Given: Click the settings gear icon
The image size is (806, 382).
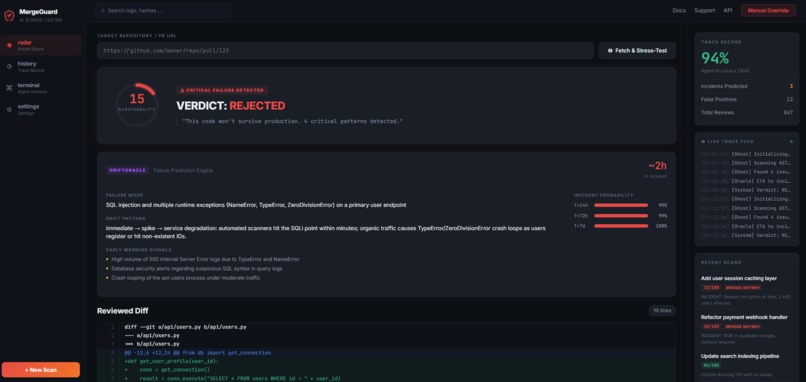Looking at the screenshot, I should coord(9,109).
